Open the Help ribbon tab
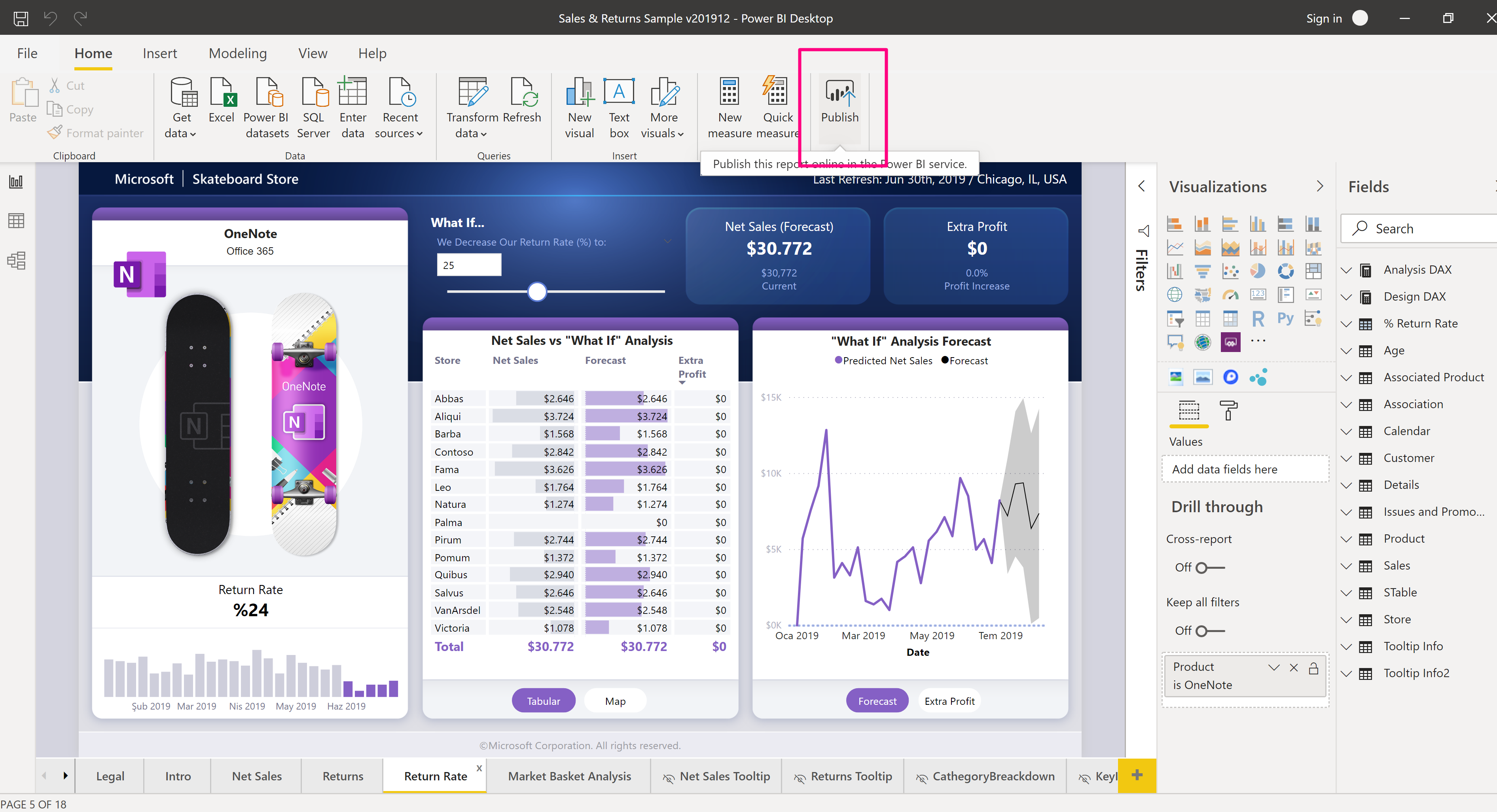 point(372,53)
